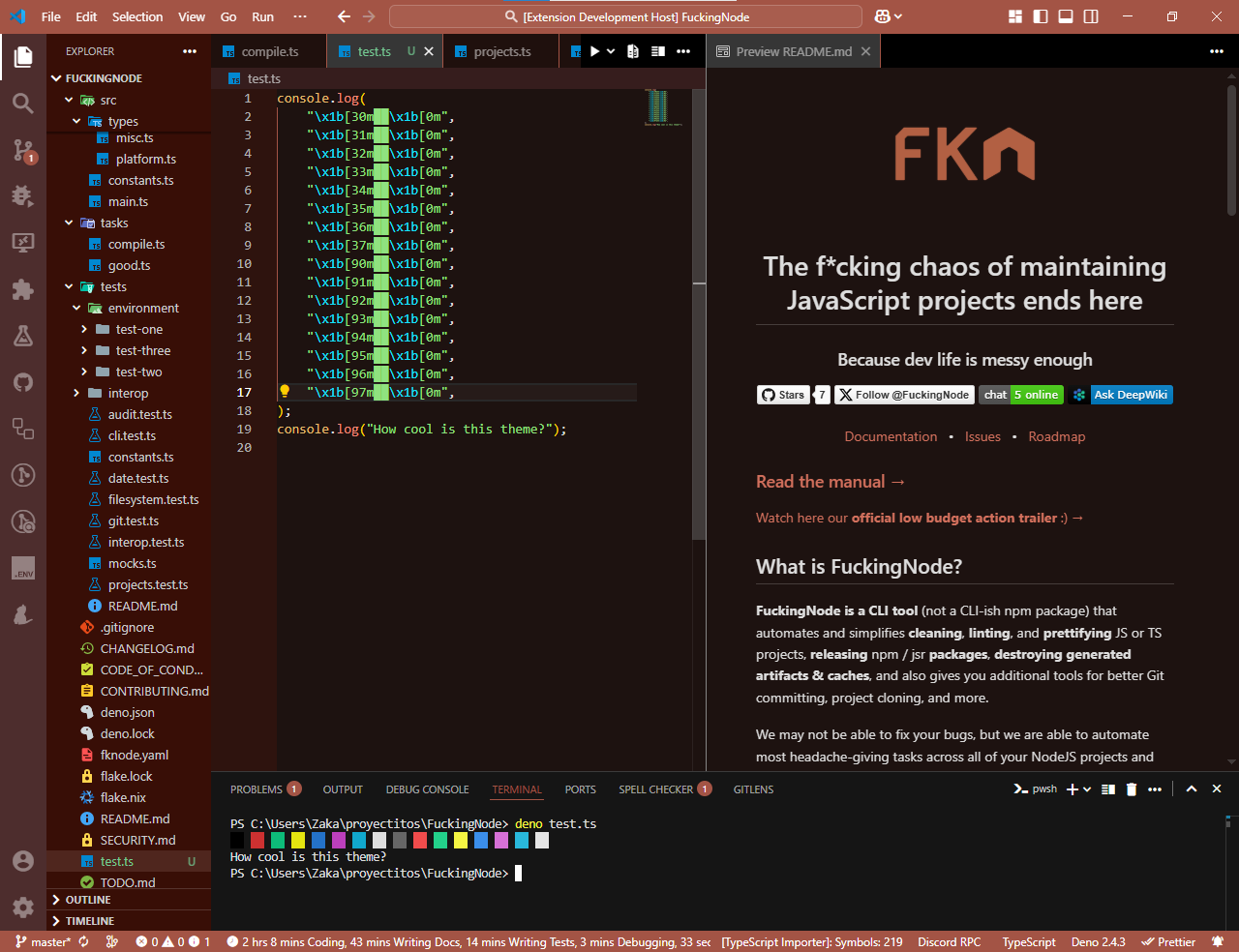Toggle the secondary side bar
Screen dimensions: 1239x952
(x=1091, y=16)
